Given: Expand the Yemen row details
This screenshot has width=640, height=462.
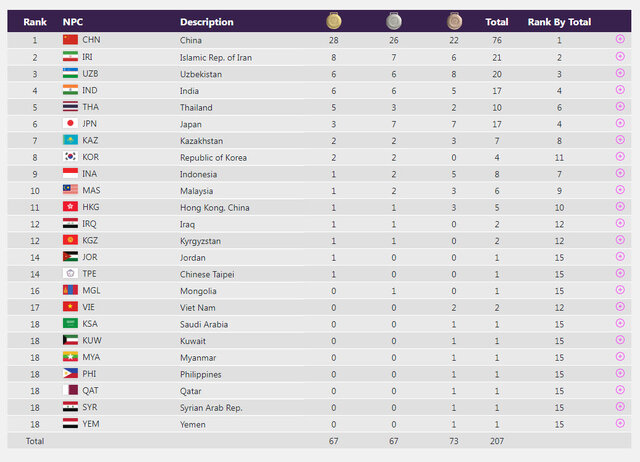Looking at the screenshot, I should [x=620, y=424].
